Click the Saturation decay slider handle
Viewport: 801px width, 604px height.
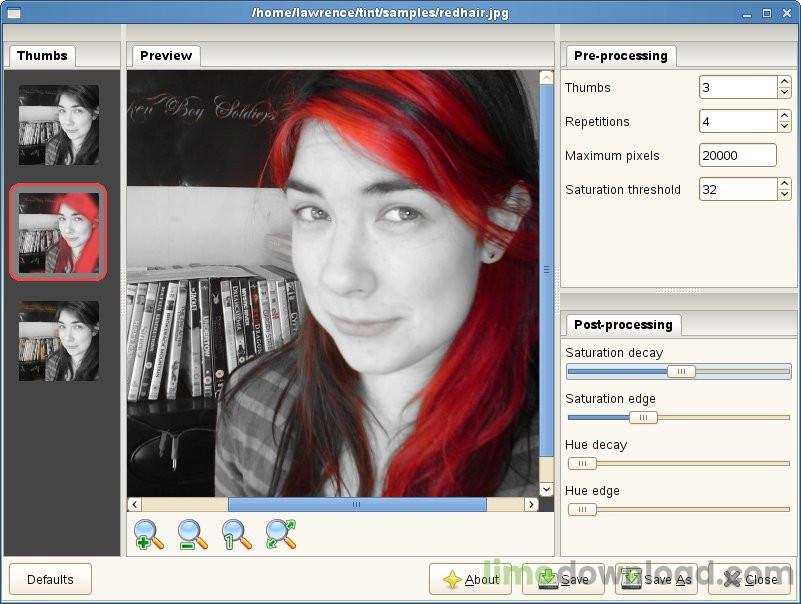pos(681,371)
